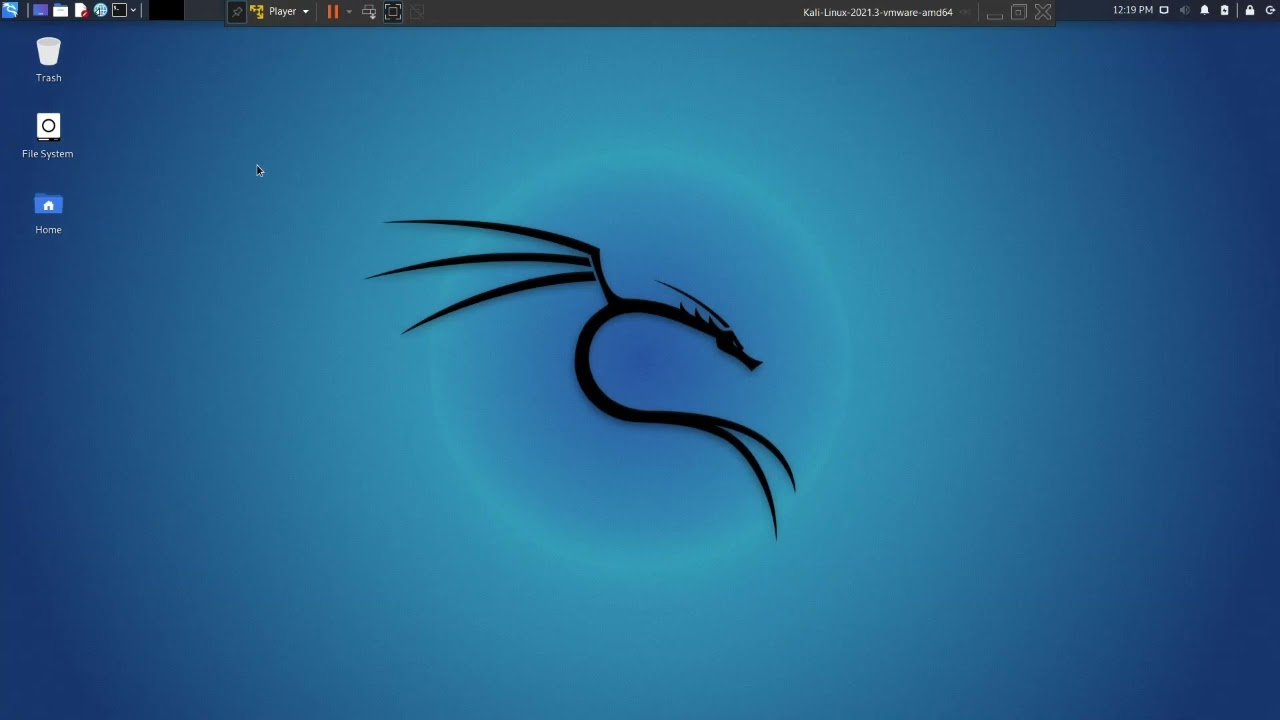
Task: Pause the virtual machine
Action: click(x=333, y=12)
